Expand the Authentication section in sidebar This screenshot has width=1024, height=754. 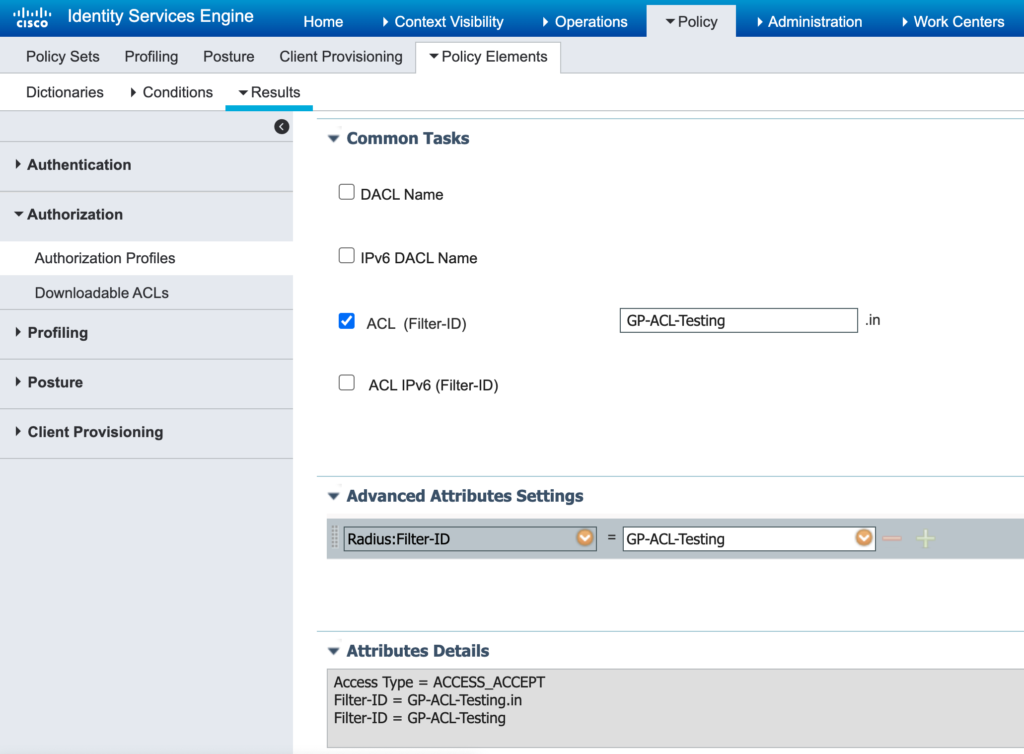[x=79, y=165]
